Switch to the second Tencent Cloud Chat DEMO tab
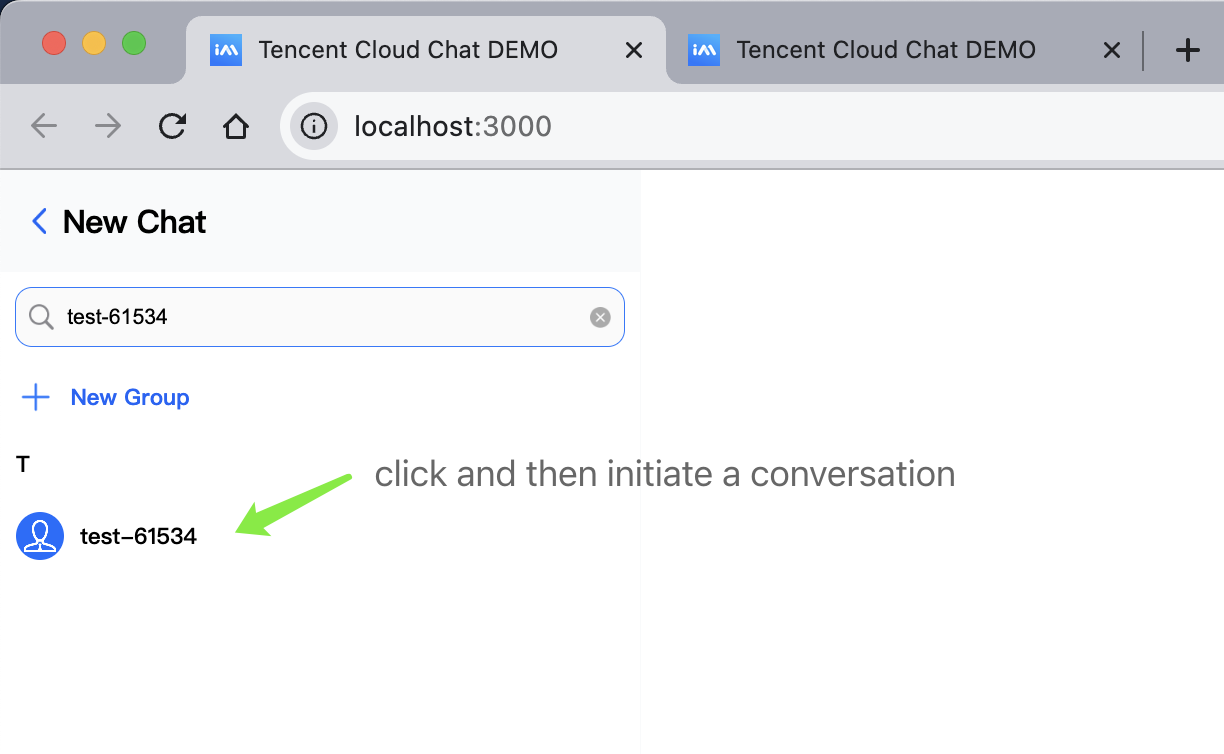Screen dimensions: 1224x754 click(885, 50)
